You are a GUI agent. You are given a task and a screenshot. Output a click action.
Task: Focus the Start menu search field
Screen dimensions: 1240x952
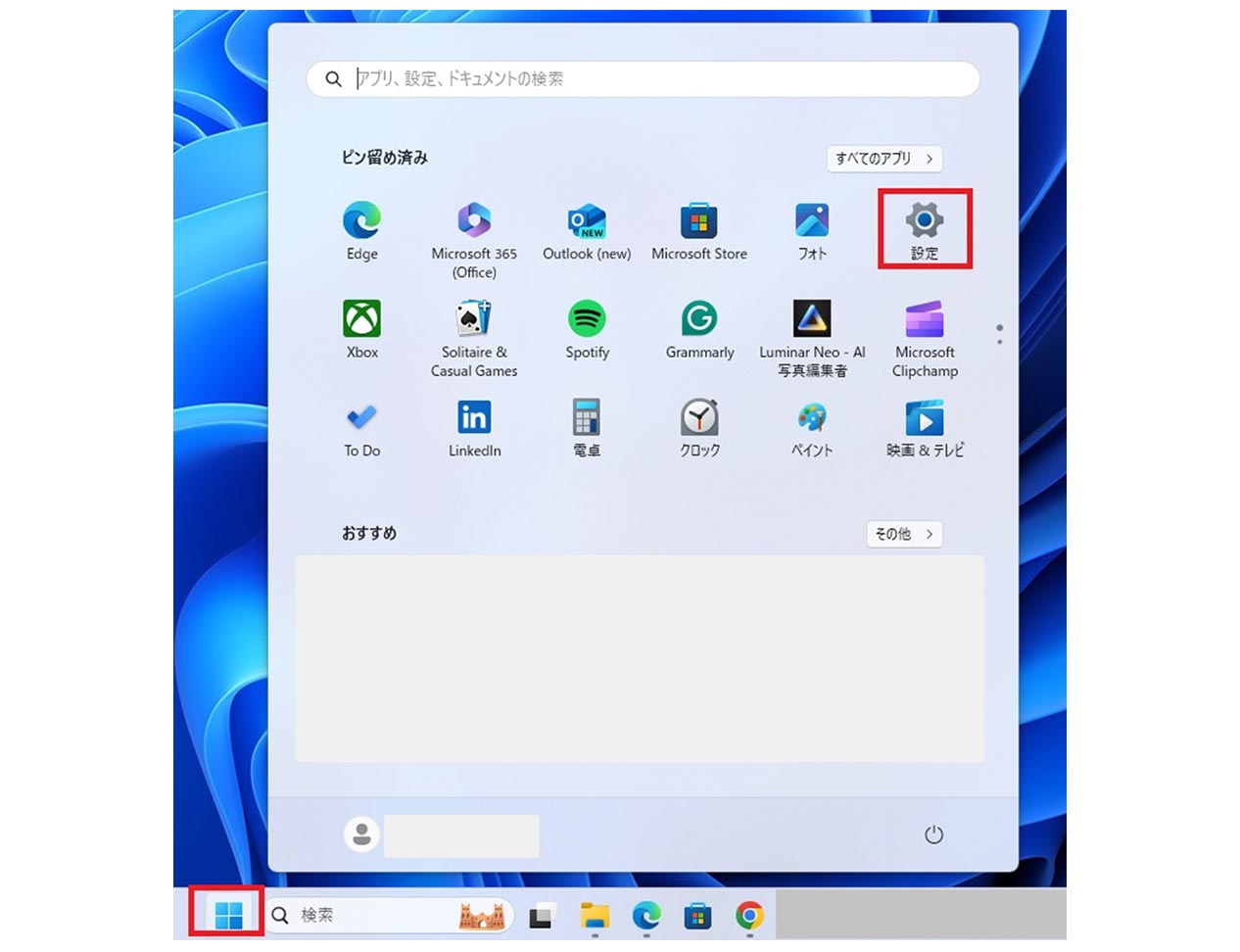pos(643,79)
